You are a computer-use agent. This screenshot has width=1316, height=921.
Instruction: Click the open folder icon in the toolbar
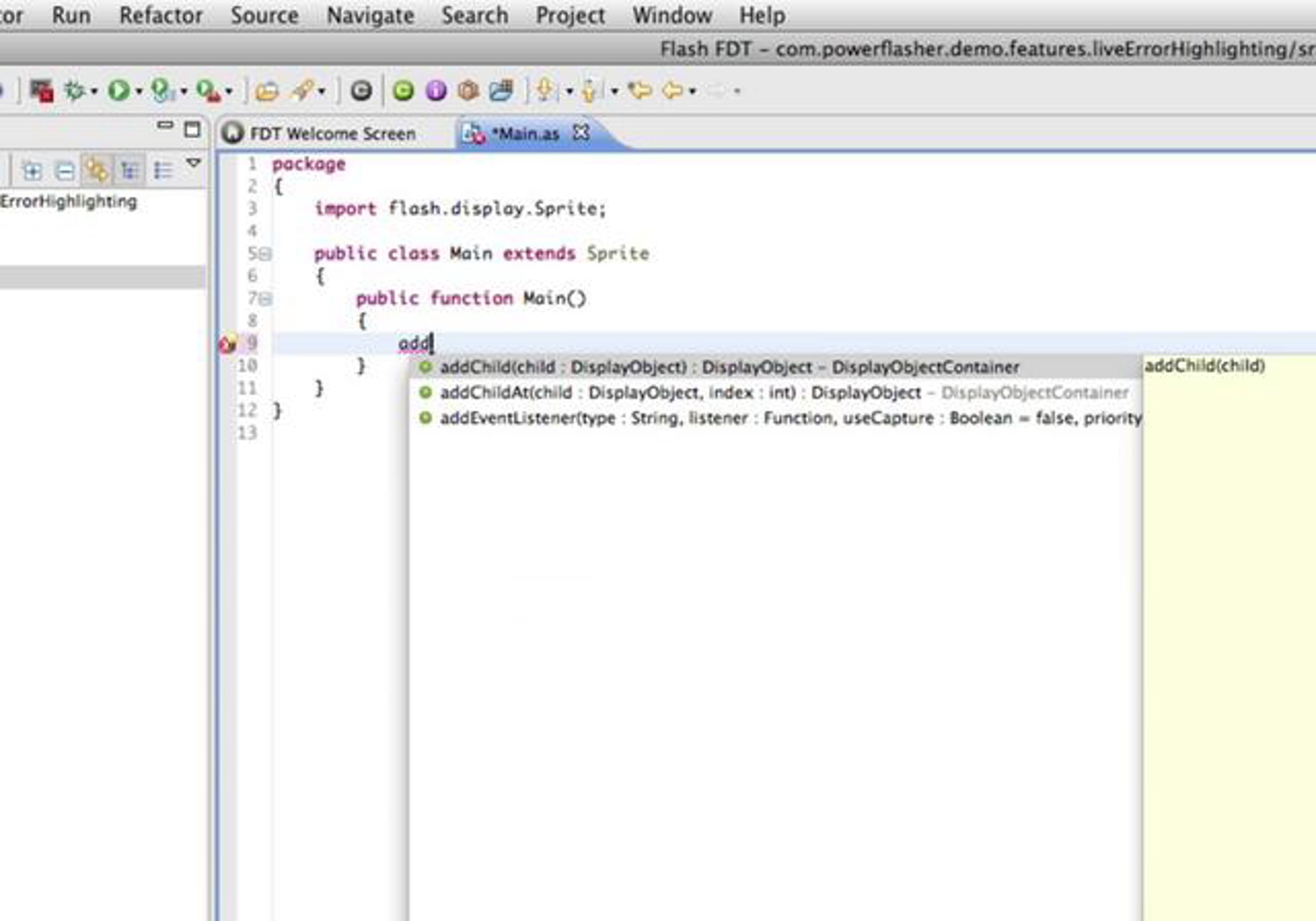coord(266,91)
